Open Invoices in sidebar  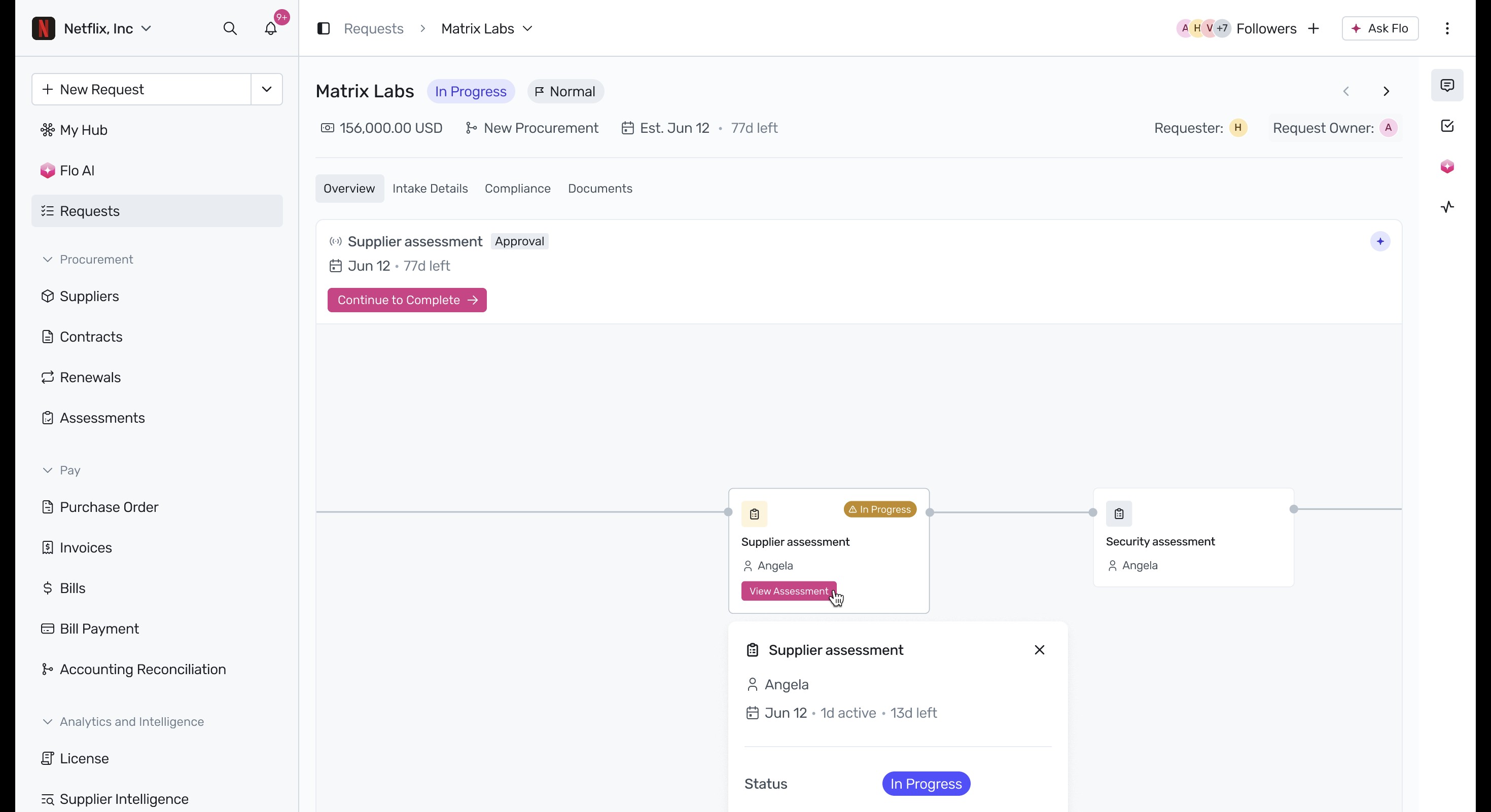157,548
